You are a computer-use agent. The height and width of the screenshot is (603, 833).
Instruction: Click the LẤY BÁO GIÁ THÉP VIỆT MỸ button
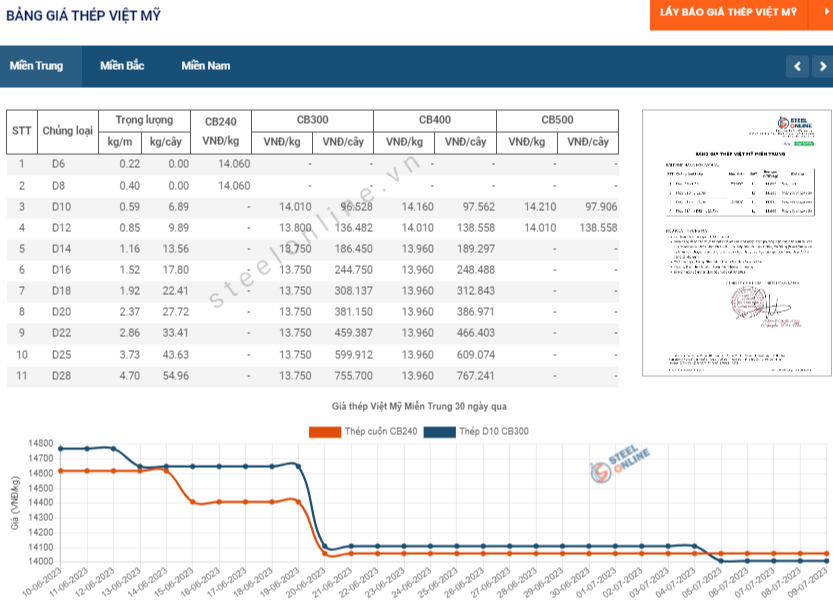click(728, 13)
